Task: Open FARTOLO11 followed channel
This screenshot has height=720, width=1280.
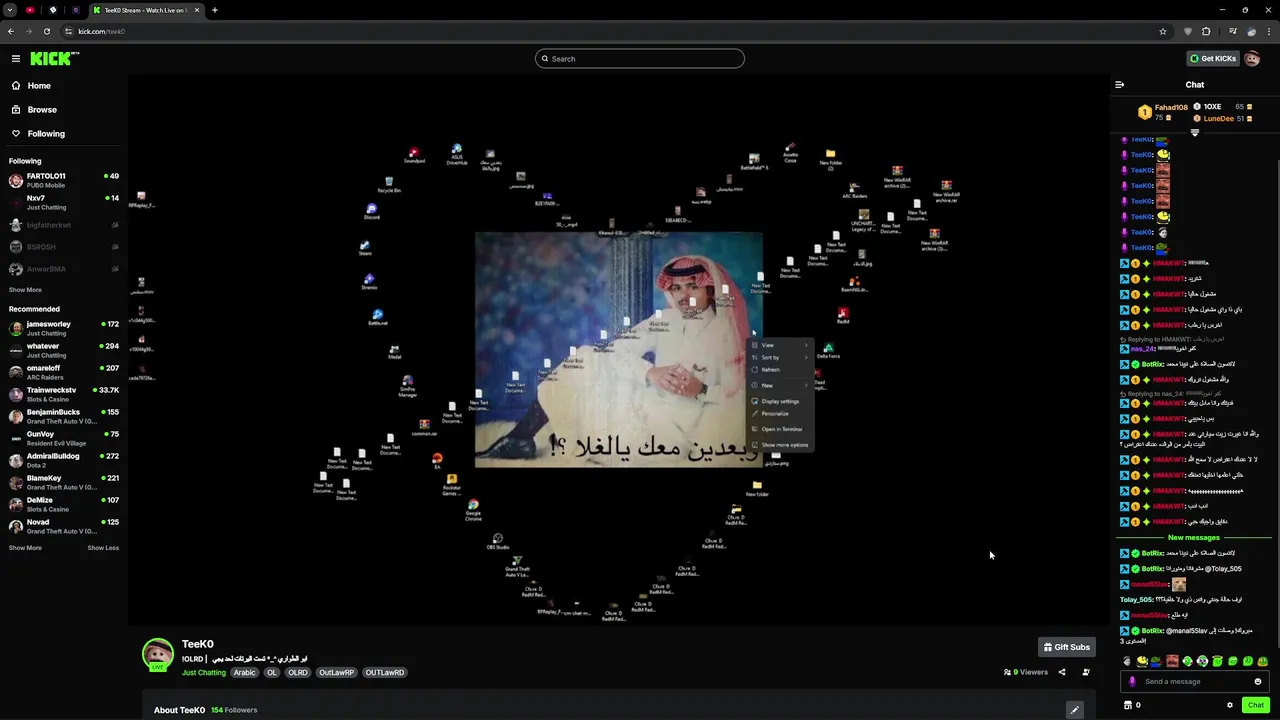Action: pos(64,181)
